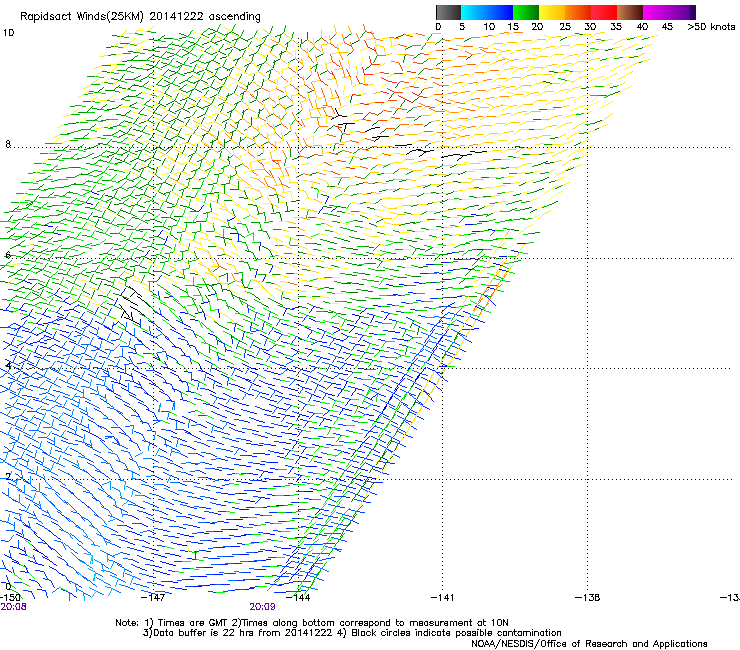Click the purple '20:09' time label

pos(262,607)
